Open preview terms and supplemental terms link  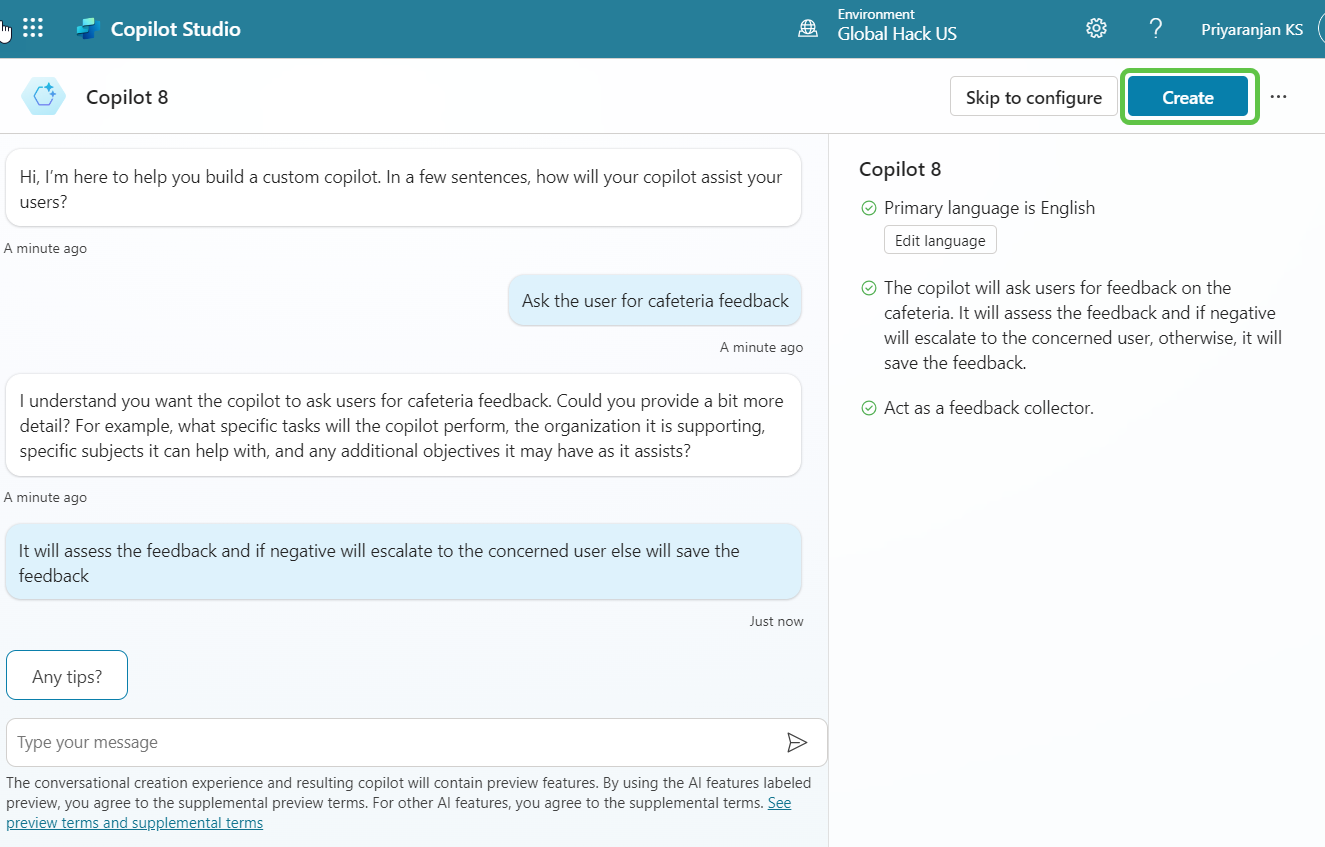[134, 823]
